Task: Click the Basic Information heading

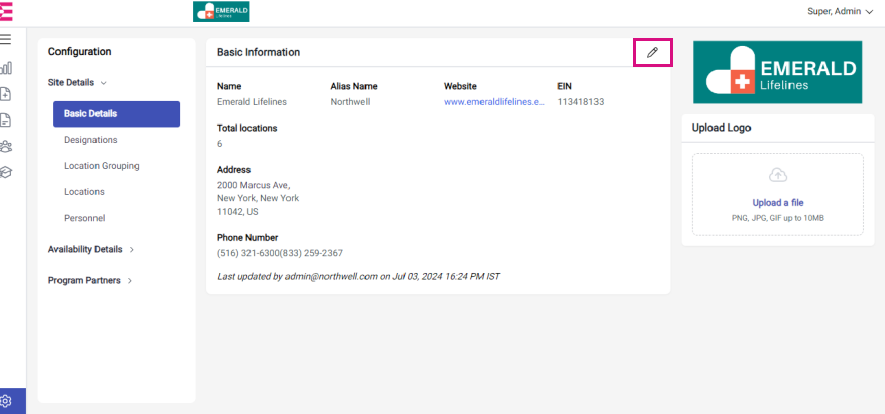Action: 259,52
